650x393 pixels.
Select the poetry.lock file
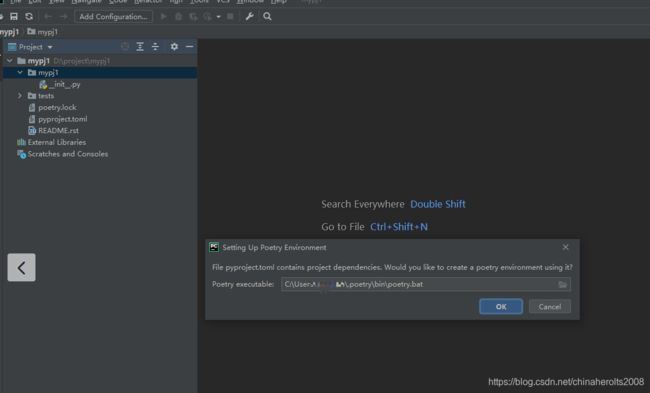click(53, 107)
